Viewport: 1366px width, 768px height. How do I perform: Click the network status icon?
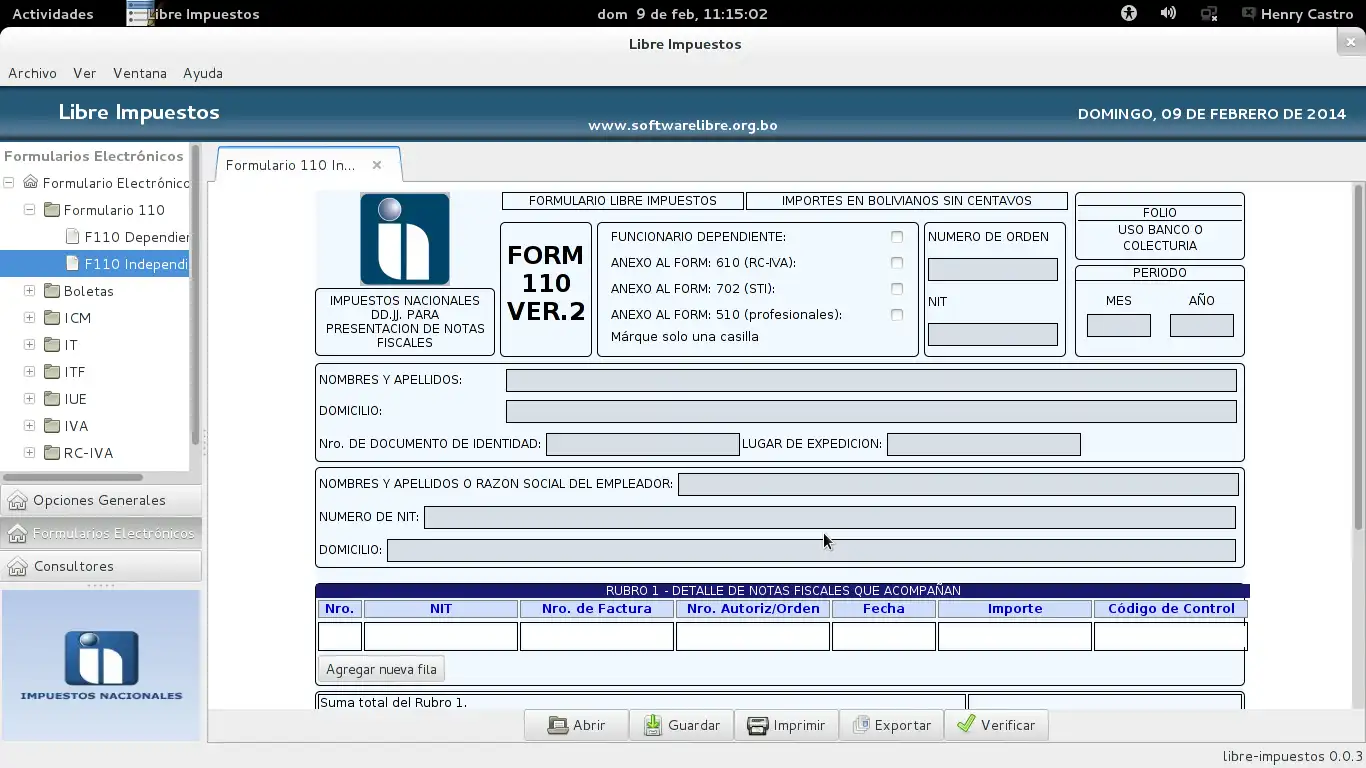(x=1209, y=14)
